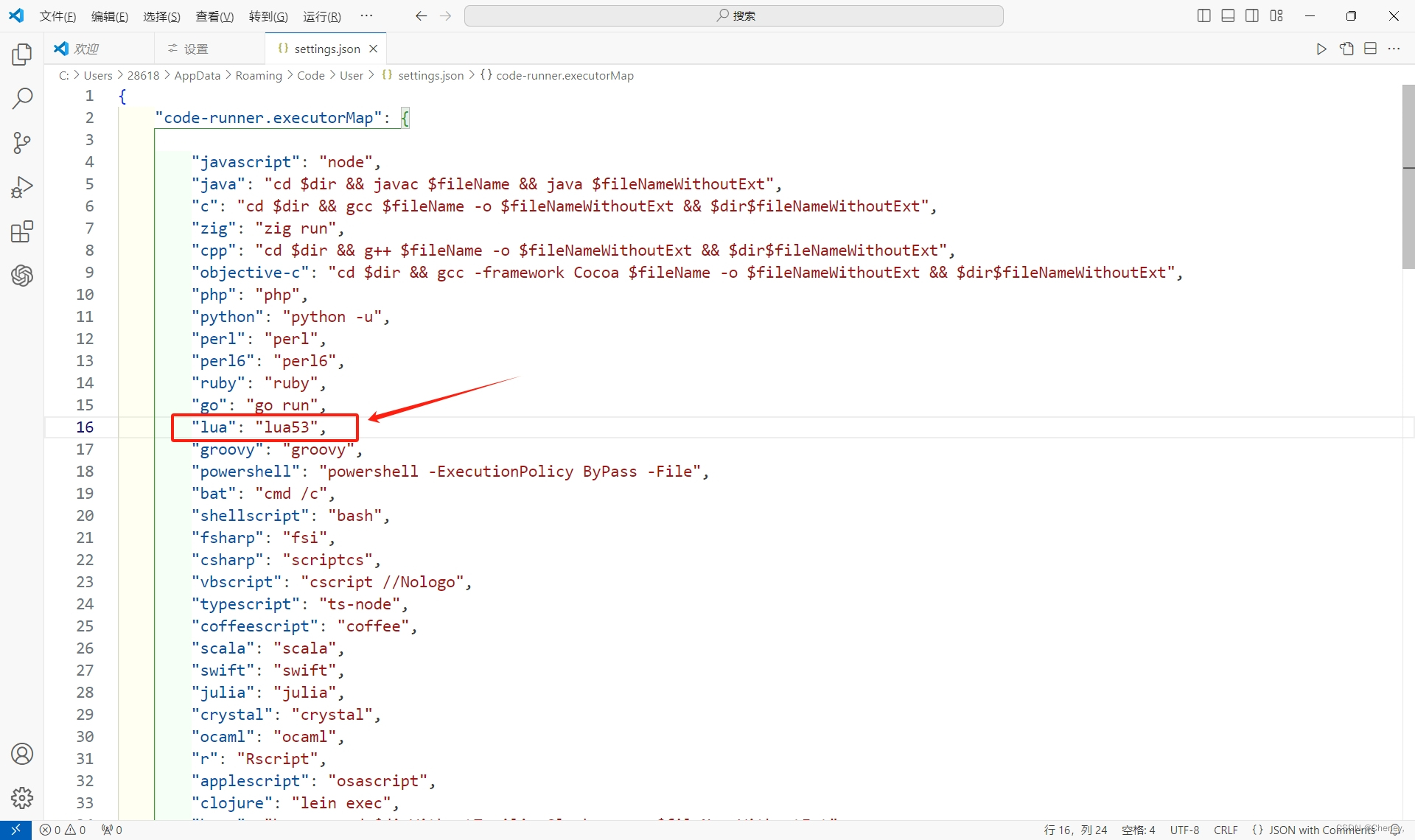
Task: Open settings UI from editor toolbar
Action: [1346, 49]
